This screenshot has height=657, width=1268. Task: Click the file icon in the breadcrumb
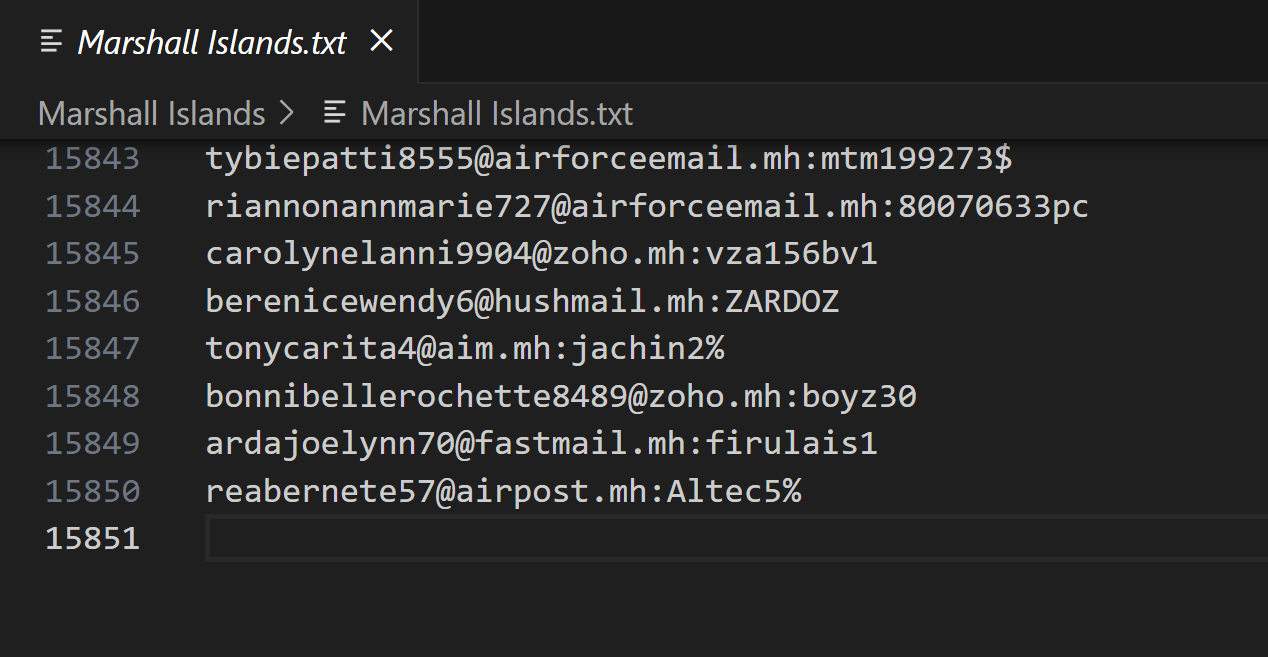335,113
